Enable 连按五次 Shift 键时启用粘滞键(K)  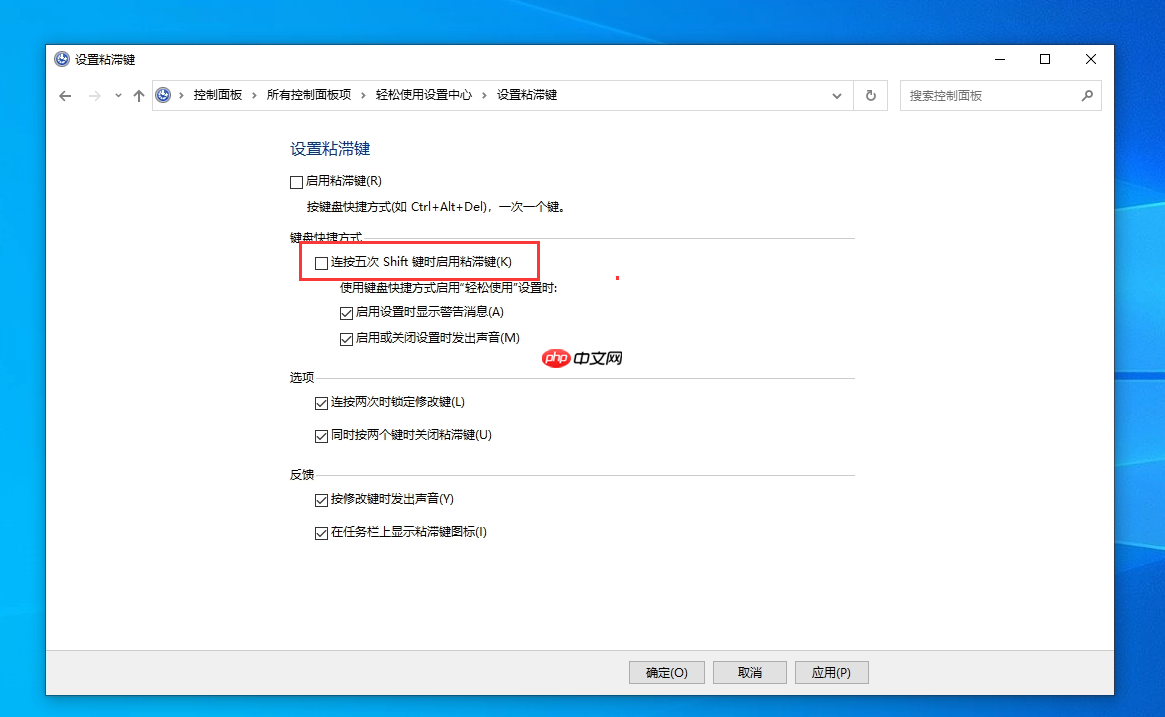tap(321, 262)
